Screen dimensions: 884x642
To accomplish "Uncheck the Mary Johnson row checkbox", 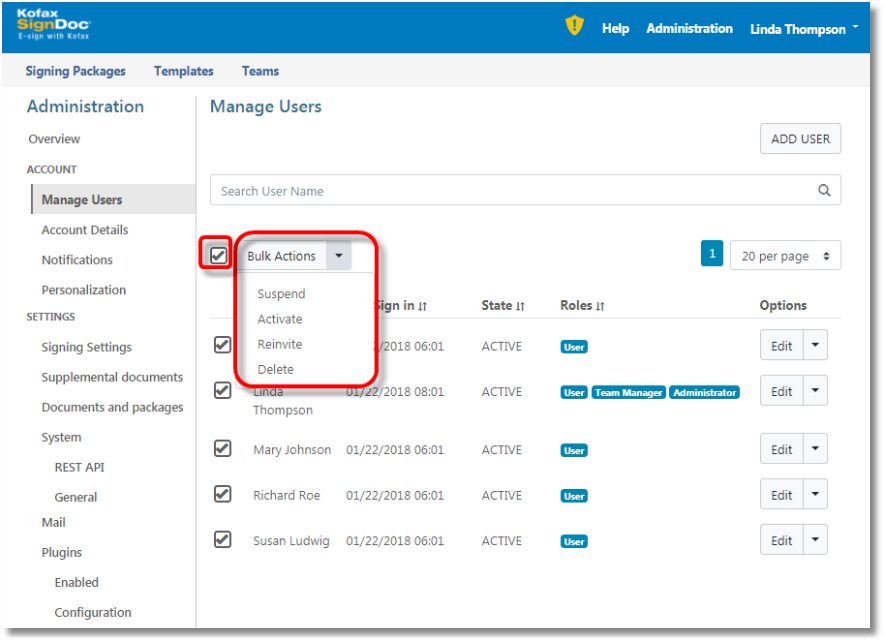I will click(x=223, y=449).
